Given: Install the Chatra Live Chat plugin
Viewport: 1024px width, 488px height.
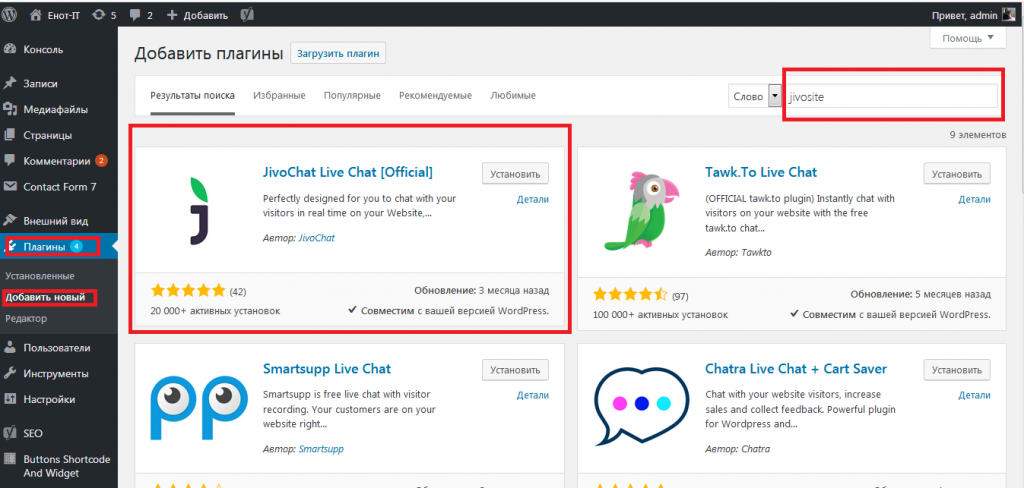Looking at the screenshot, I should click(x=957, y=370).
